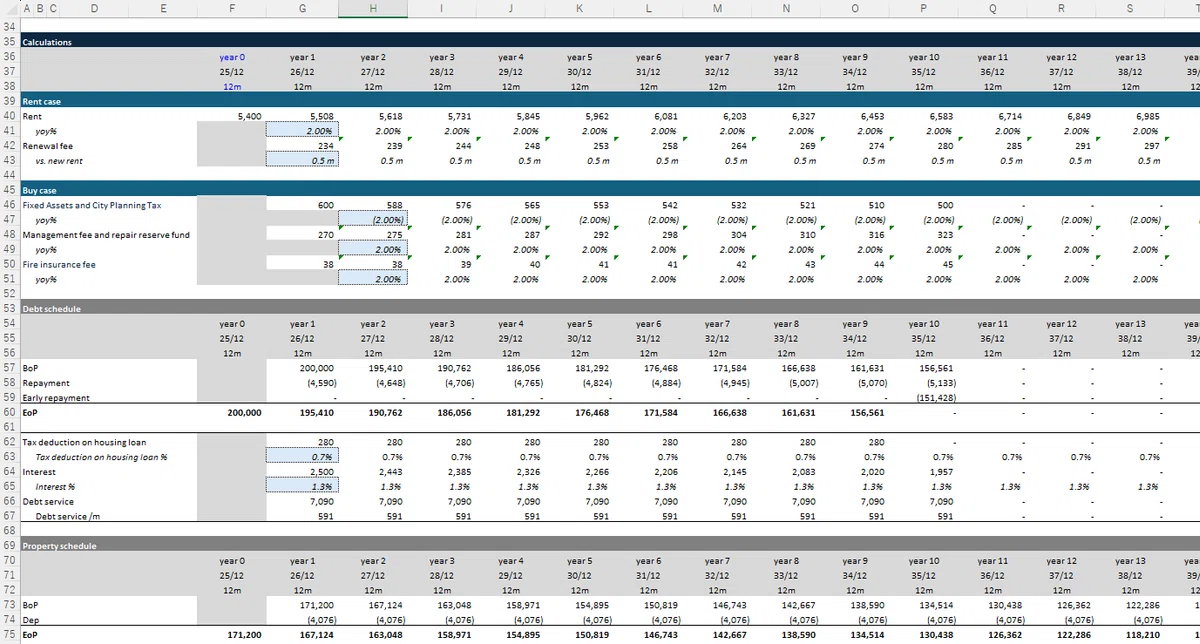Select the renewal fee value 234
Screen dimensions: 1200x644
303,146
